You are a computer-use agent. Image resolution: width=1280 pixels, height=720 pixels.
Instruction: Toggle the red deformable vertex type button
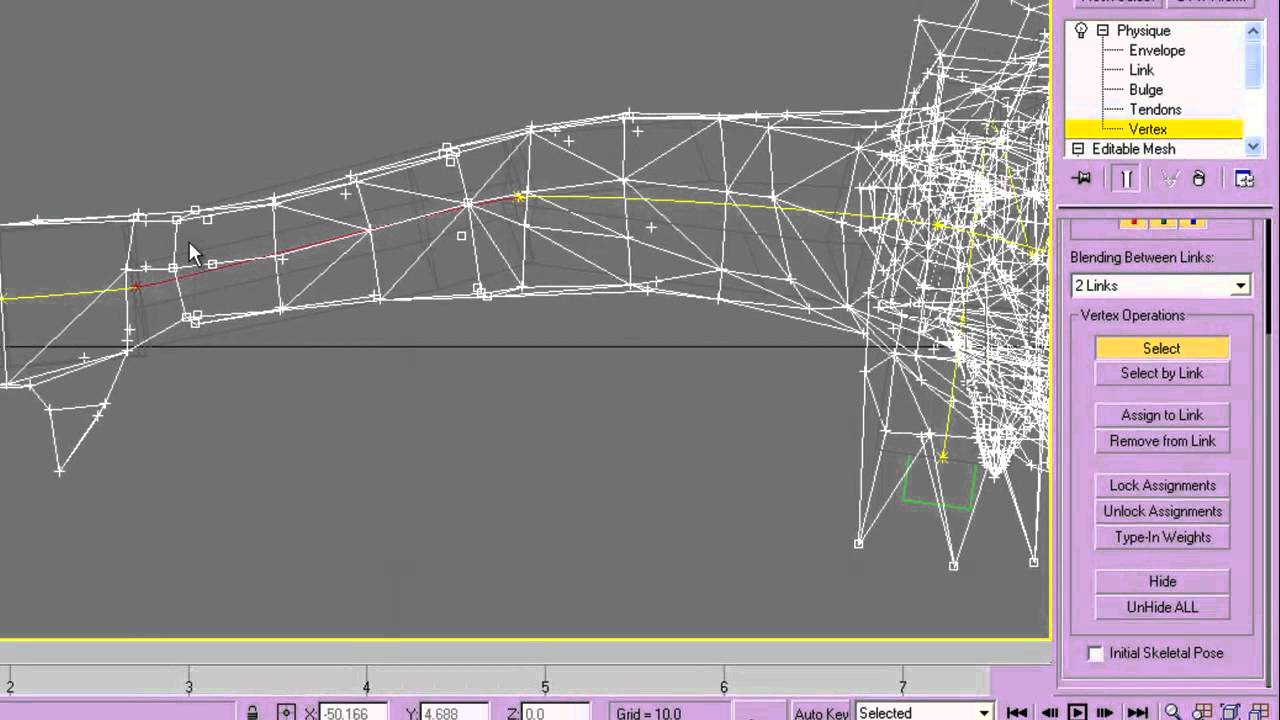[x=1132, y=222]
